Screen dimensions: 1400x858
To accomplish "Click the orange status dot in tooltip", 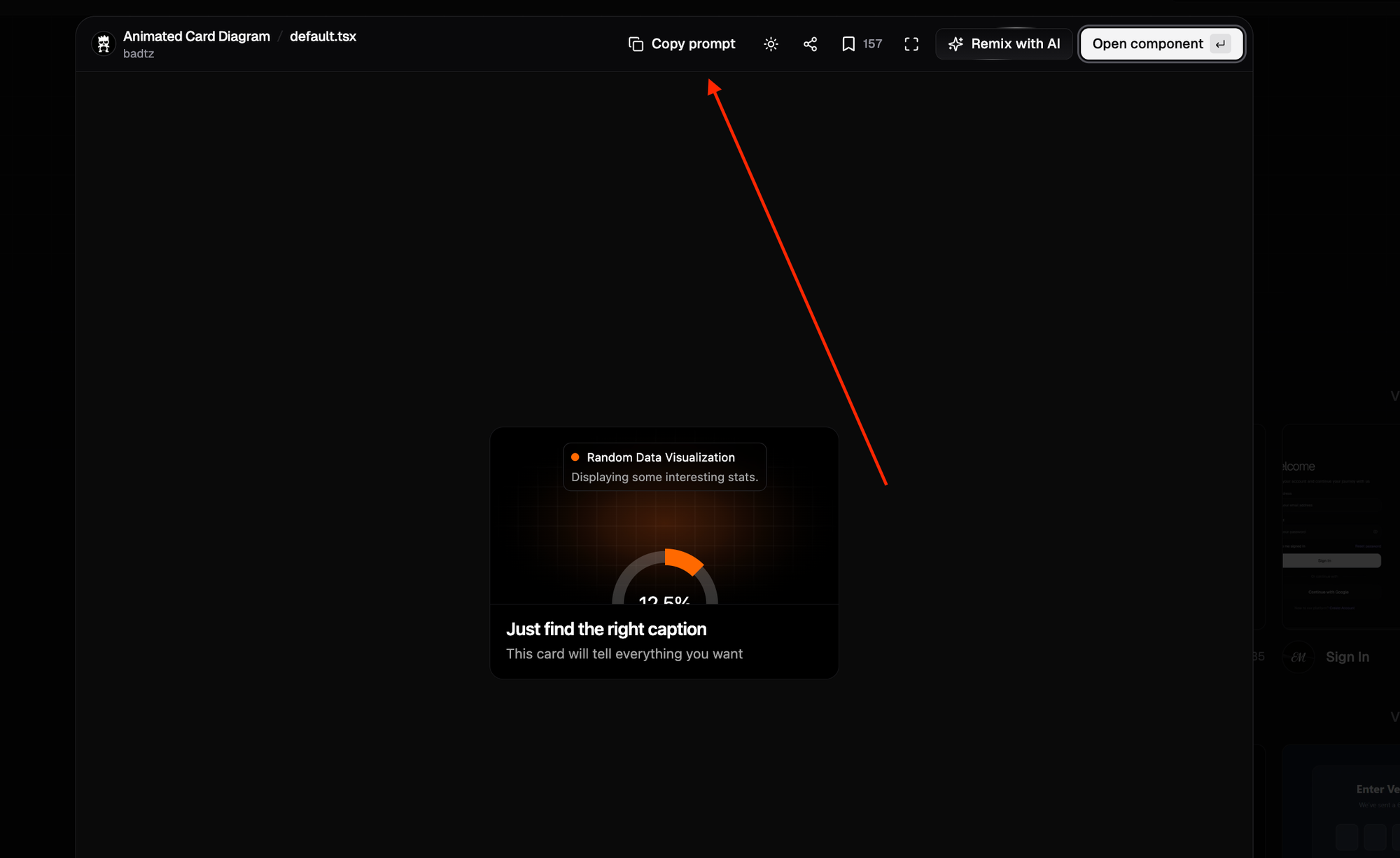I will (x=575, y=457).
